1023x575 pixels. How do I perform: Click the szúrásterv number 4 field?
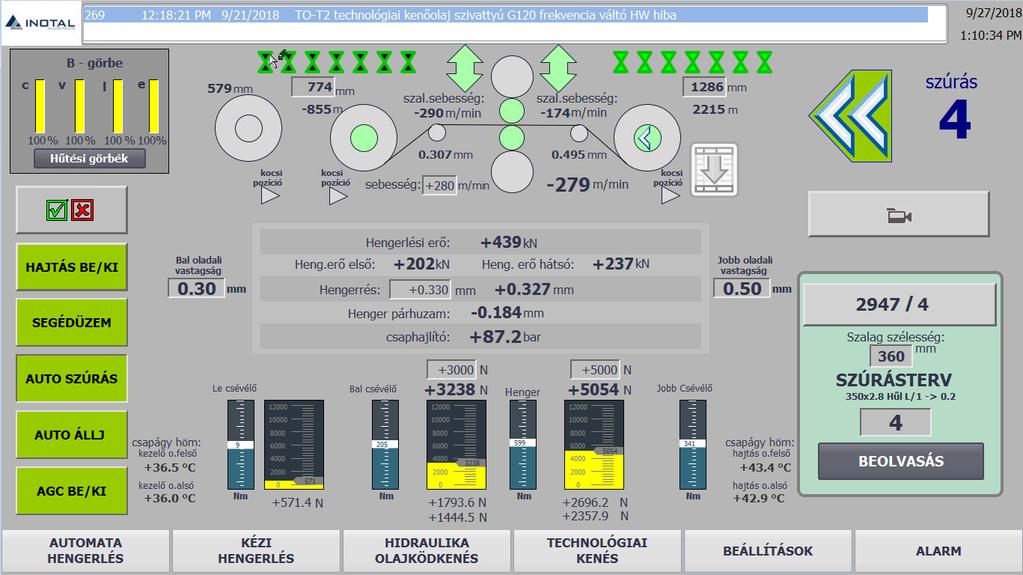pos(895,422)
